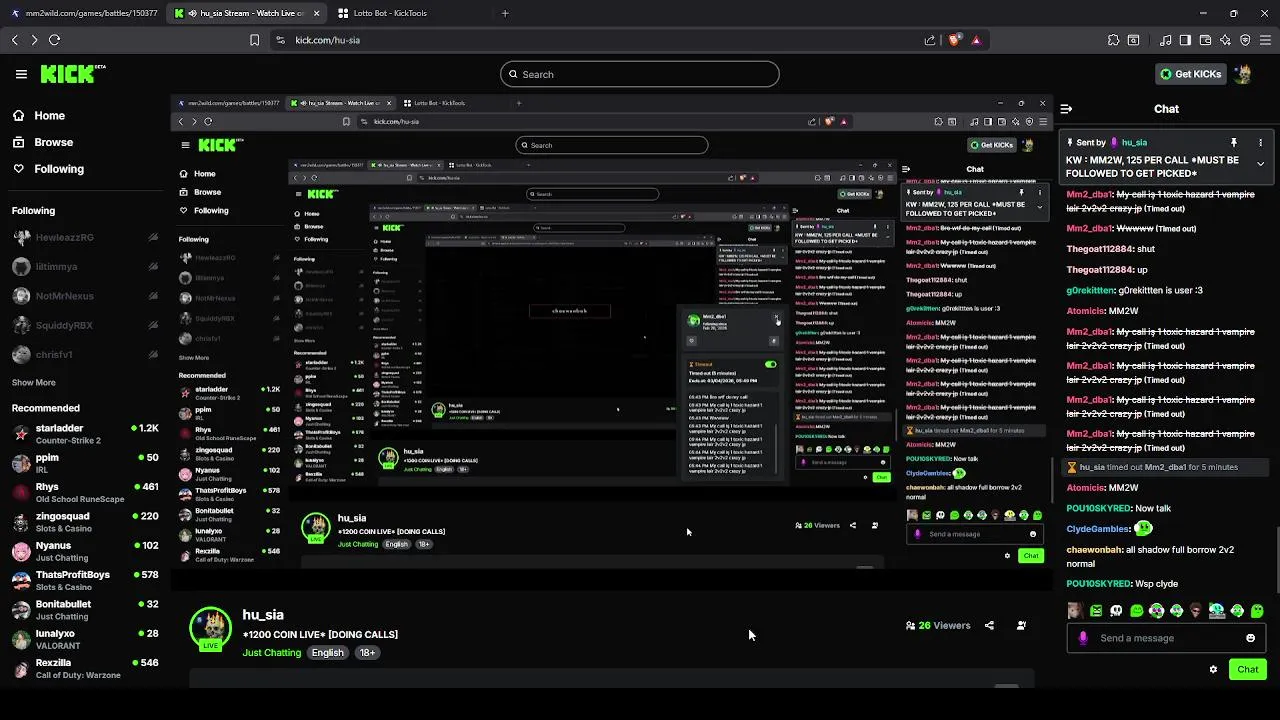Open the emoji picker in message box
Image resolution: width=1280 pixels, height=720 pixels.
1250,638
